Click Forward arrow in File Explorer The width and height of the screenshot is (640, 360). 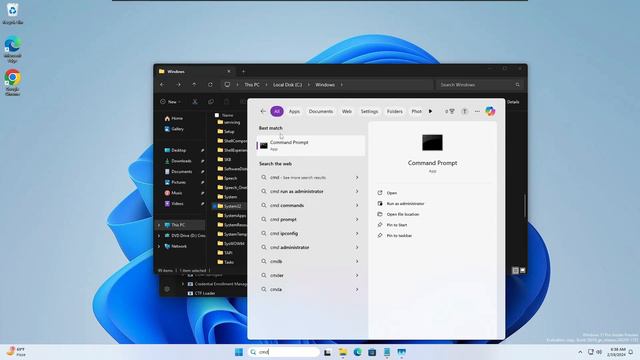[178, 84]
